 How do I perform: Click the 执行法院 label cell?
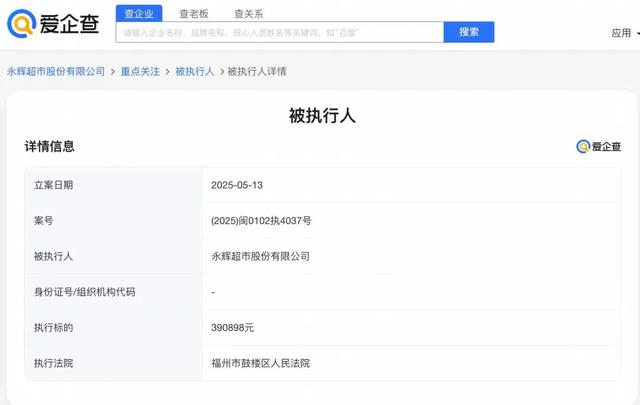113,363
